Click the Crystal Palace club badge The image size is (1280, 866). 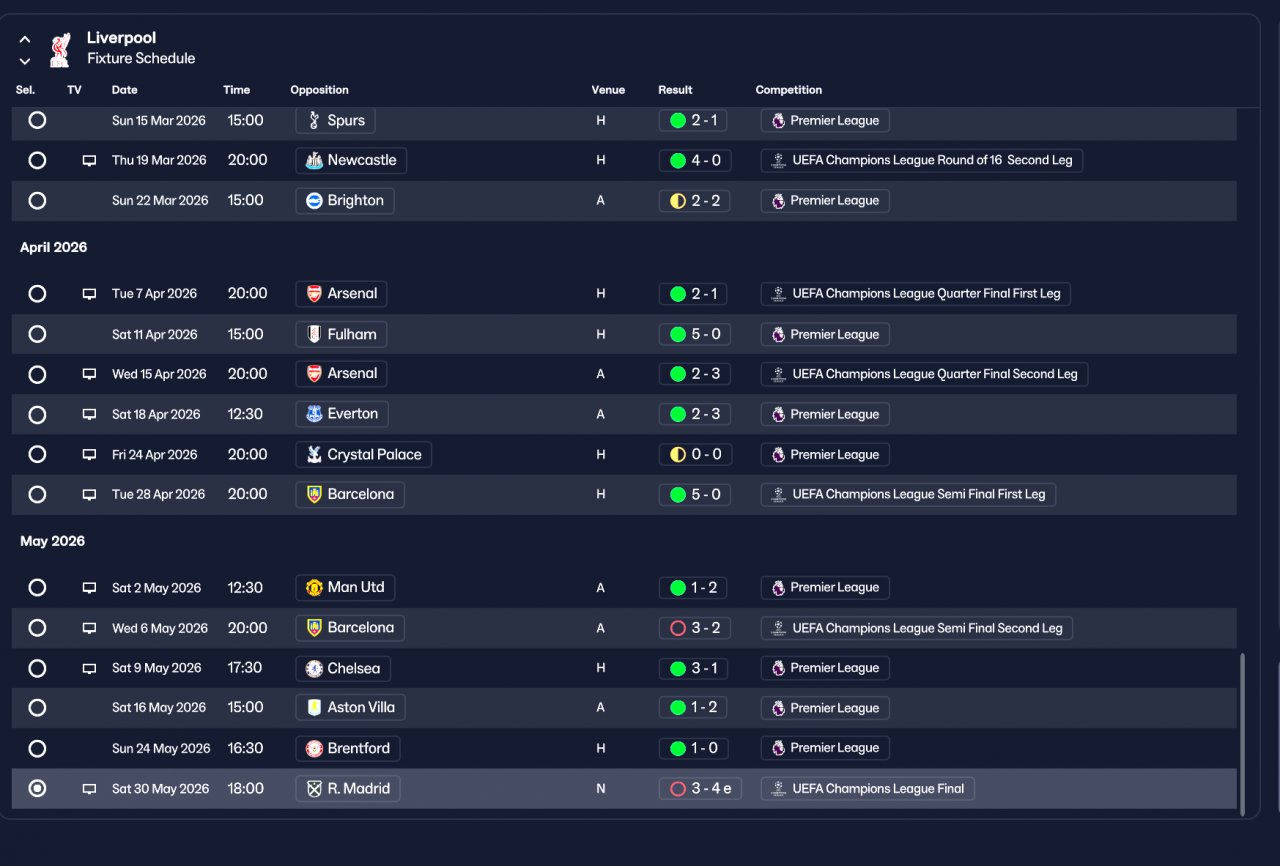tap(314, 455)
